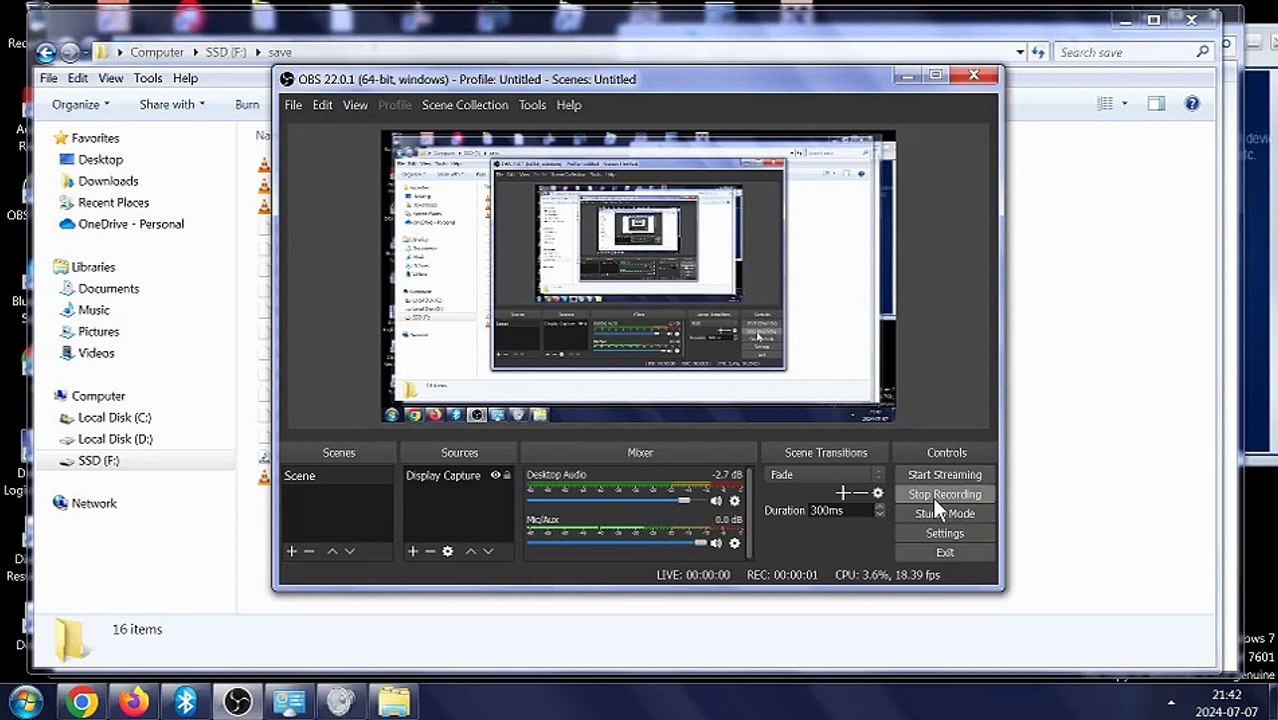Open OBS View menu
This screenshot has height=720, width=1278.
coord(355,105)
